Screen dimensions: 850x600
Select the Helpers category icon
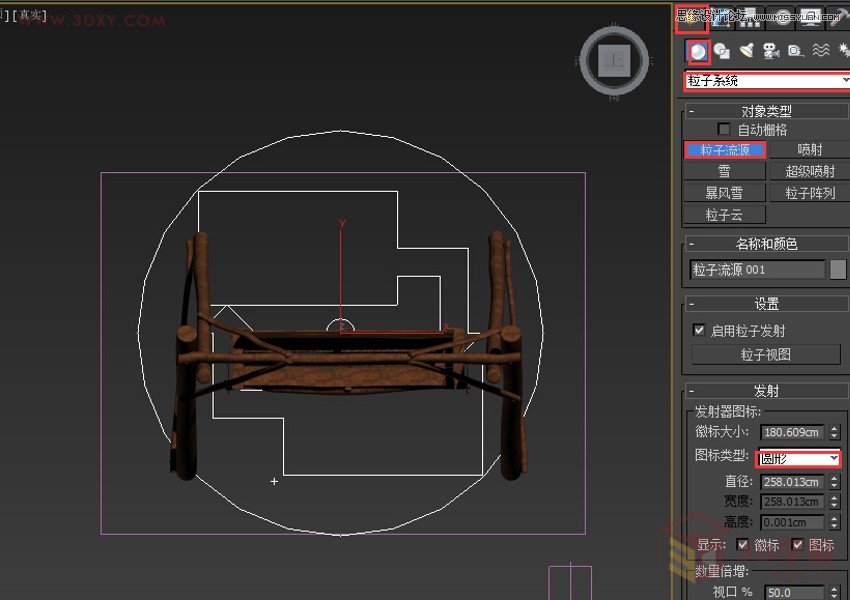click(795, 50)
